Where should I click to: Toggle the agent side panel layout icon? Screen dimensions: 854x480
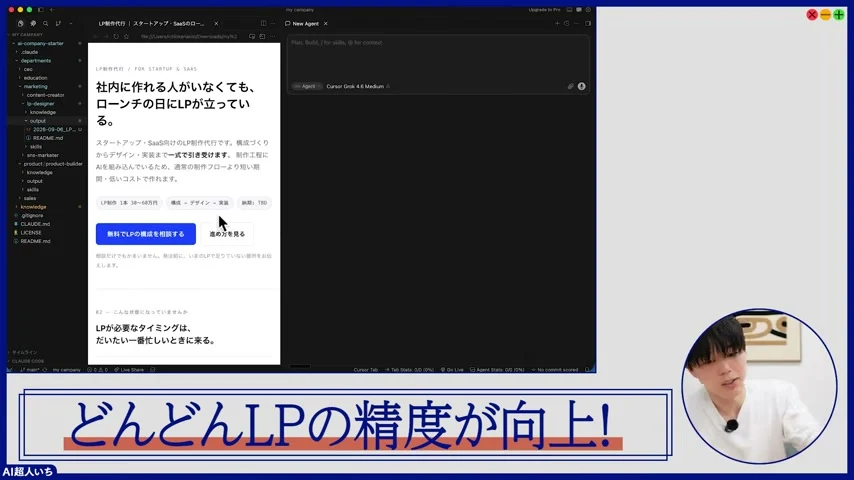point(588,23)
